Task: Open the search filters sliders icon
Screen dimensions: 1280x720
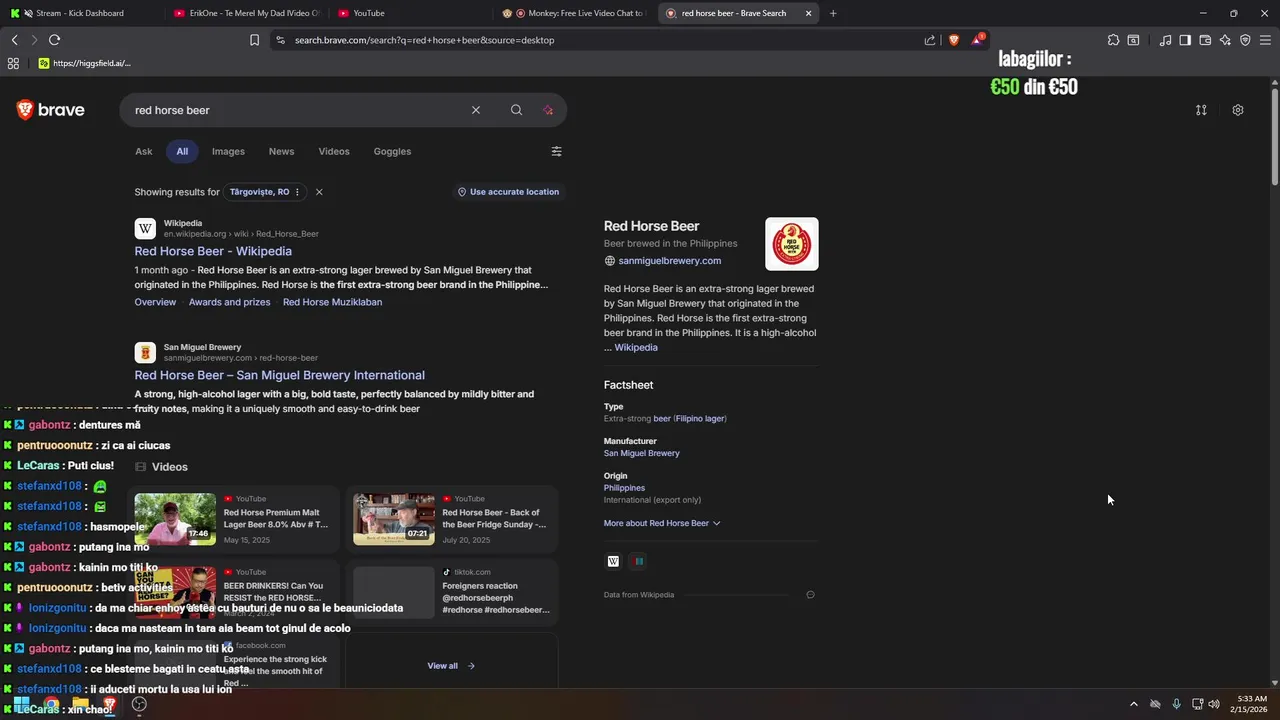Action: tap(556, 151)
